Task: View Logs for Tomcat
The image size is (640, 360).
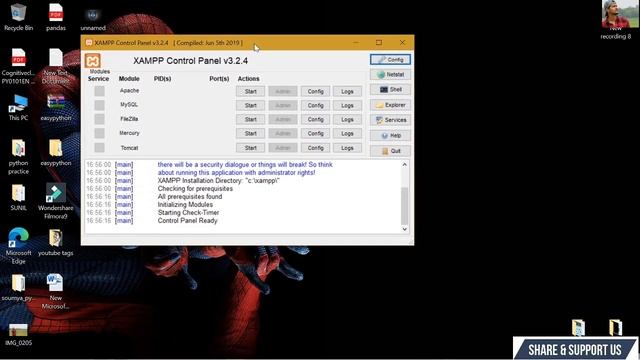Action: coord(347,148)
